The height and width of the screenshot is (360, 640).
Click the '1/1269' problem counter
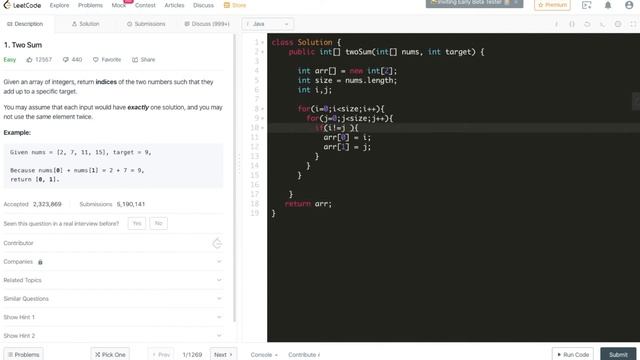pyautogui.click(x=192, y=355)
